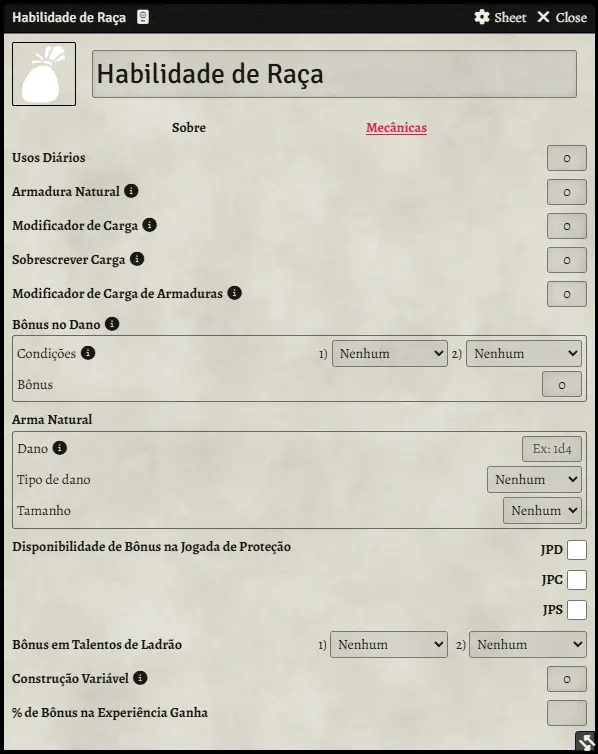Open second Talentos de Ladrão dropdown
Viewport: 598px width, 754px height.
pyautogui.click(x=528, y=644)
